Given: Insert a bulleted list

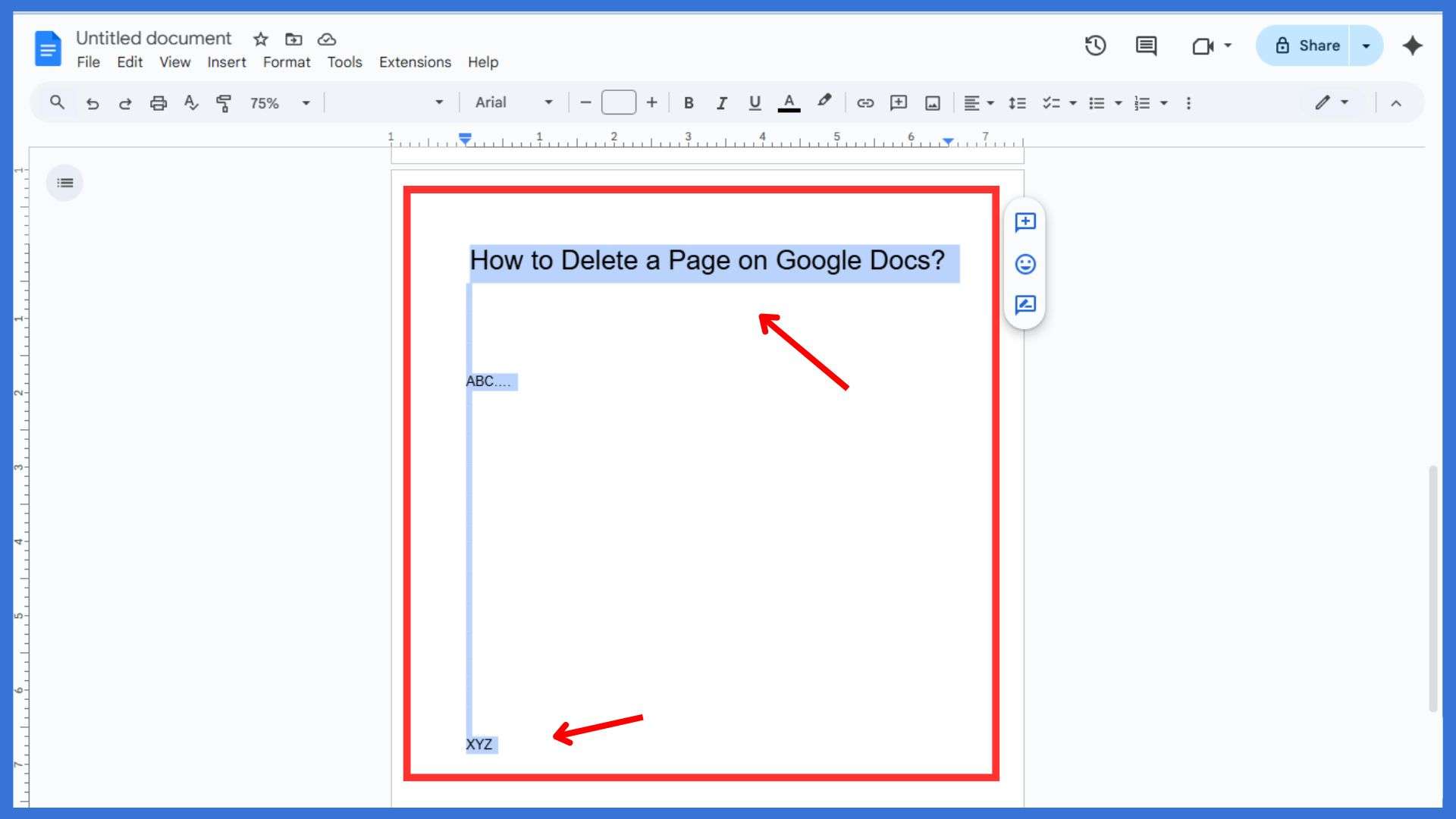Looking at the screenshot, I should [x=1097, y=103].
